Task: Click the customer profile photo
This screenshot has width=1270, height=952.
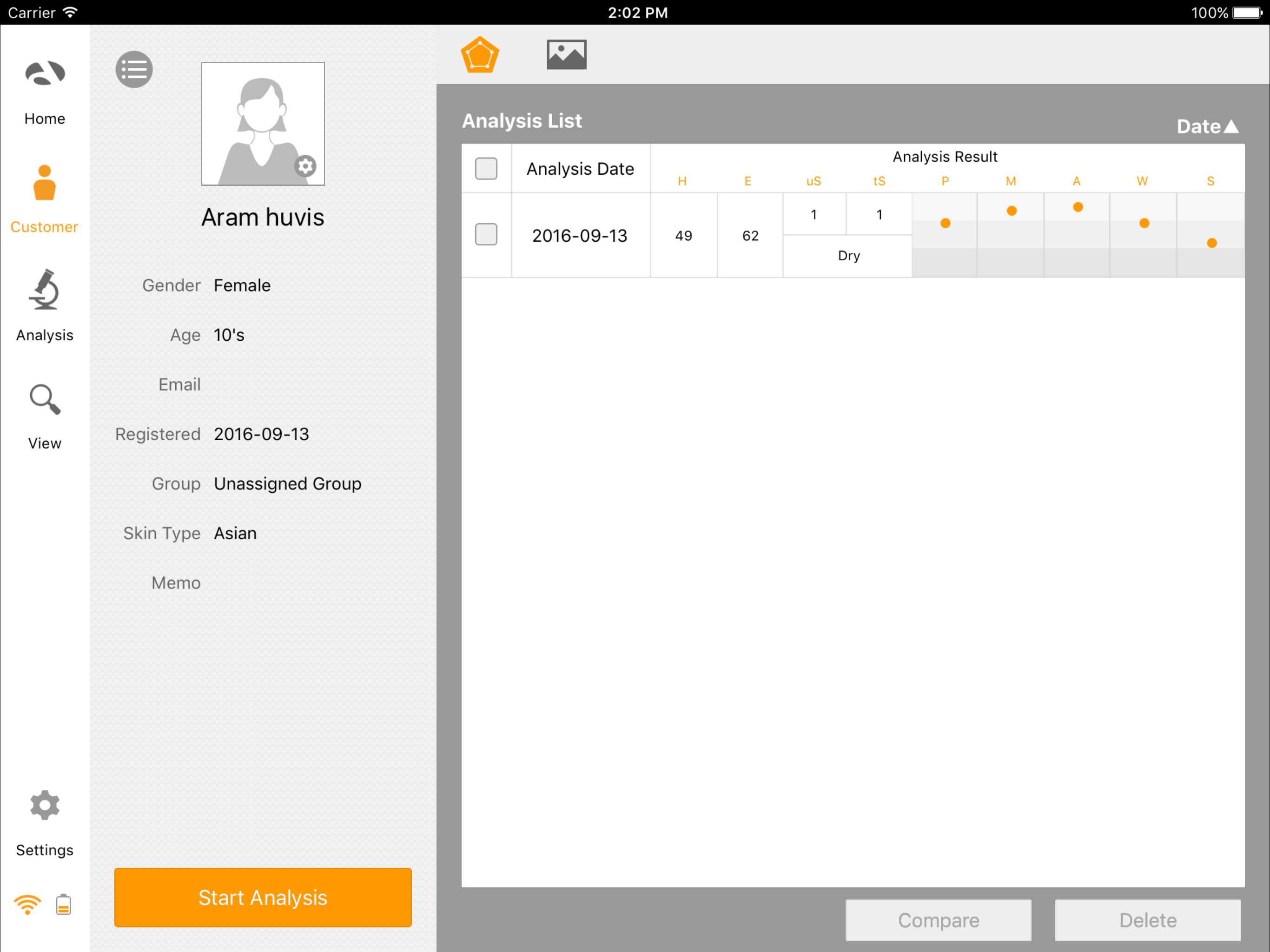Action: point(263,124)
